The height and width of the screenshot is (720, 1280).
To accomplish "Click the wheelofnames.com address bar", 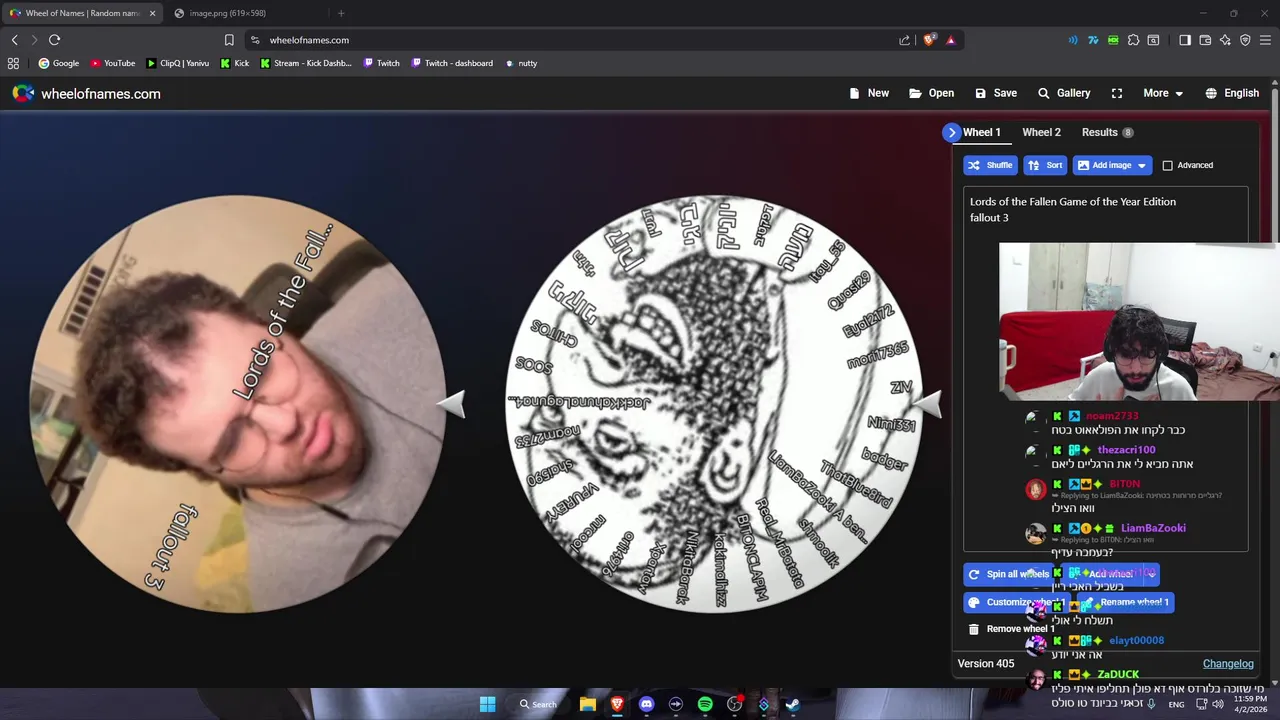I will coord(575,40).
